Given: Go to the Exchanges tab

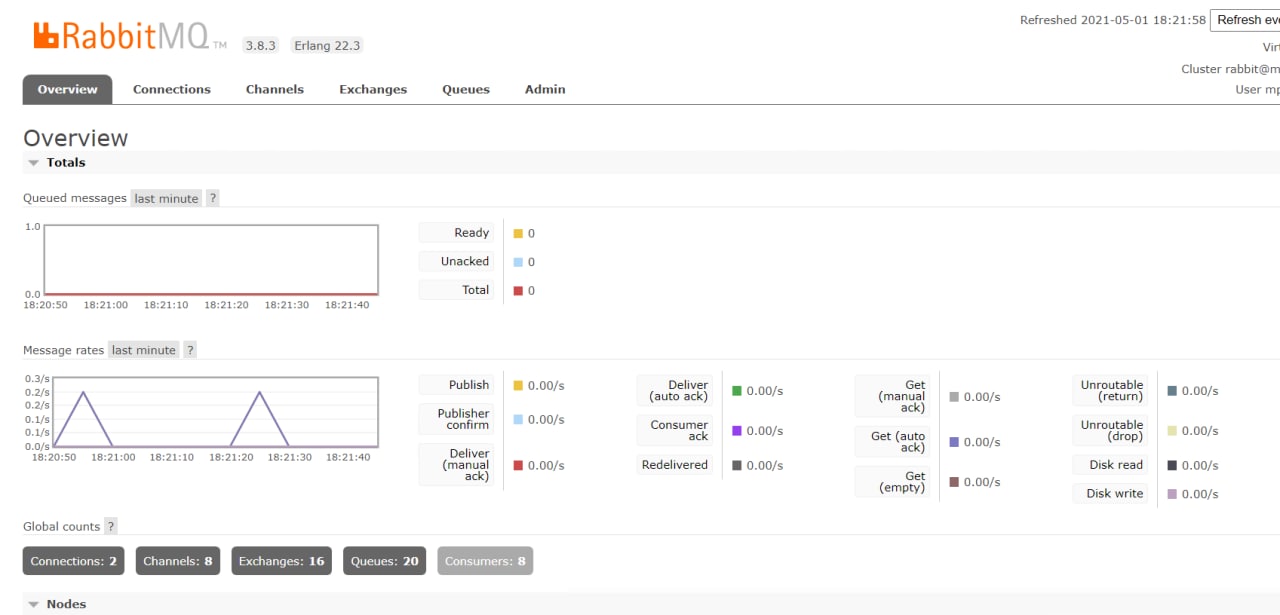Looking at the screenshot, I should (373, 89).
